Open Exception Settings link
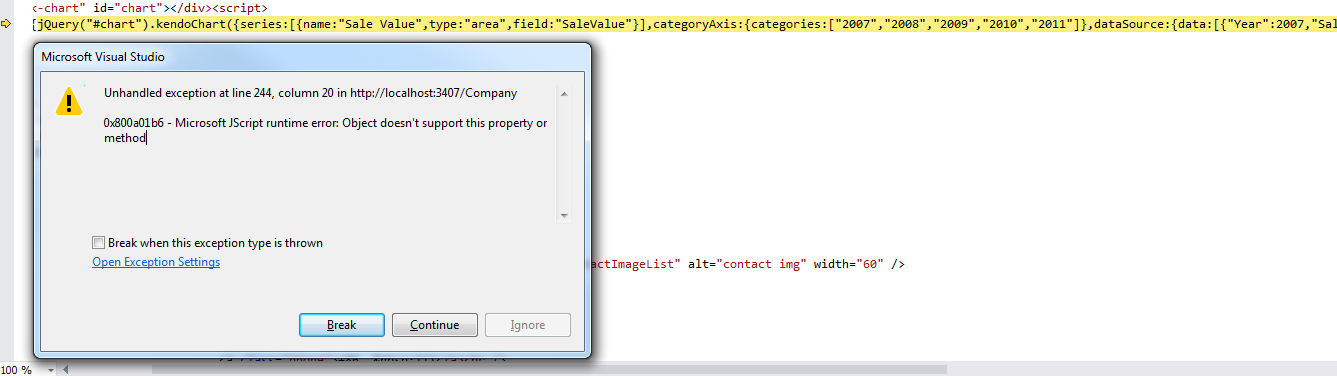 [x=156, y=262]
